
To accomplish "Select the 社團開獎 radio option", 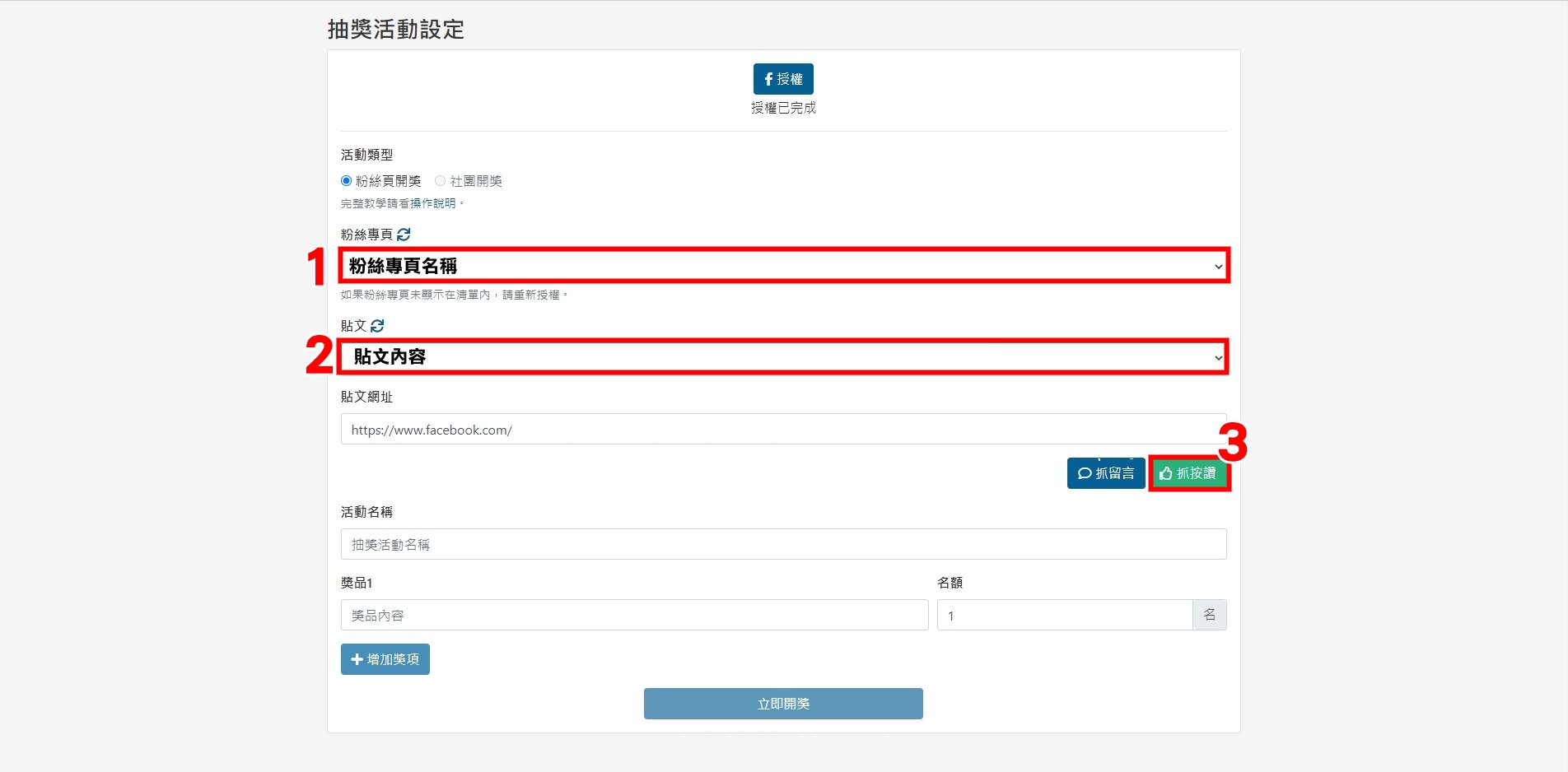I will click(441, 181).
